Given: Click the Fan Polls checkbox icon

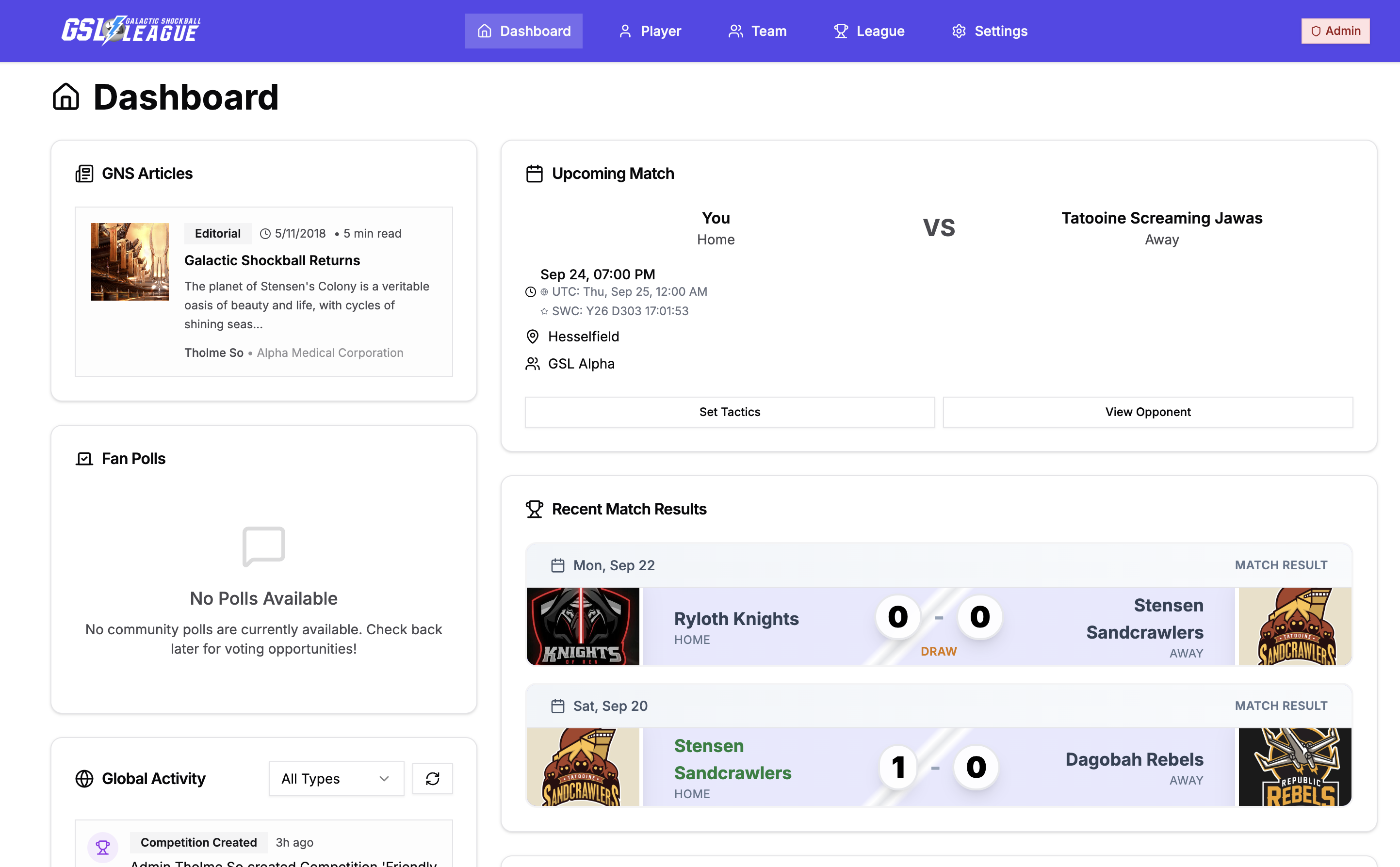Looking at the screenshot, I should tap(84, 459).
